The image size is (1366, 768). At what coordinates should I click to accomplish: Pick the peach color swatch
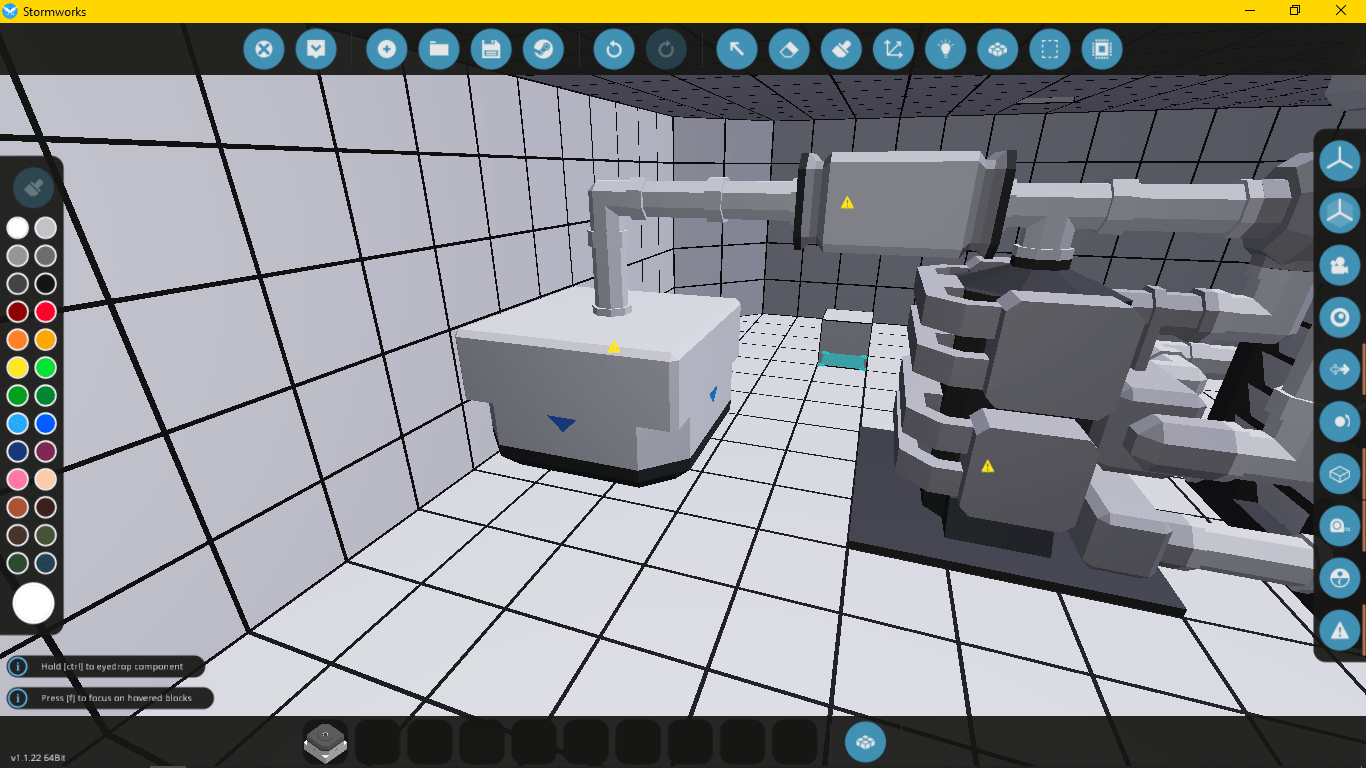coord(46,480)
